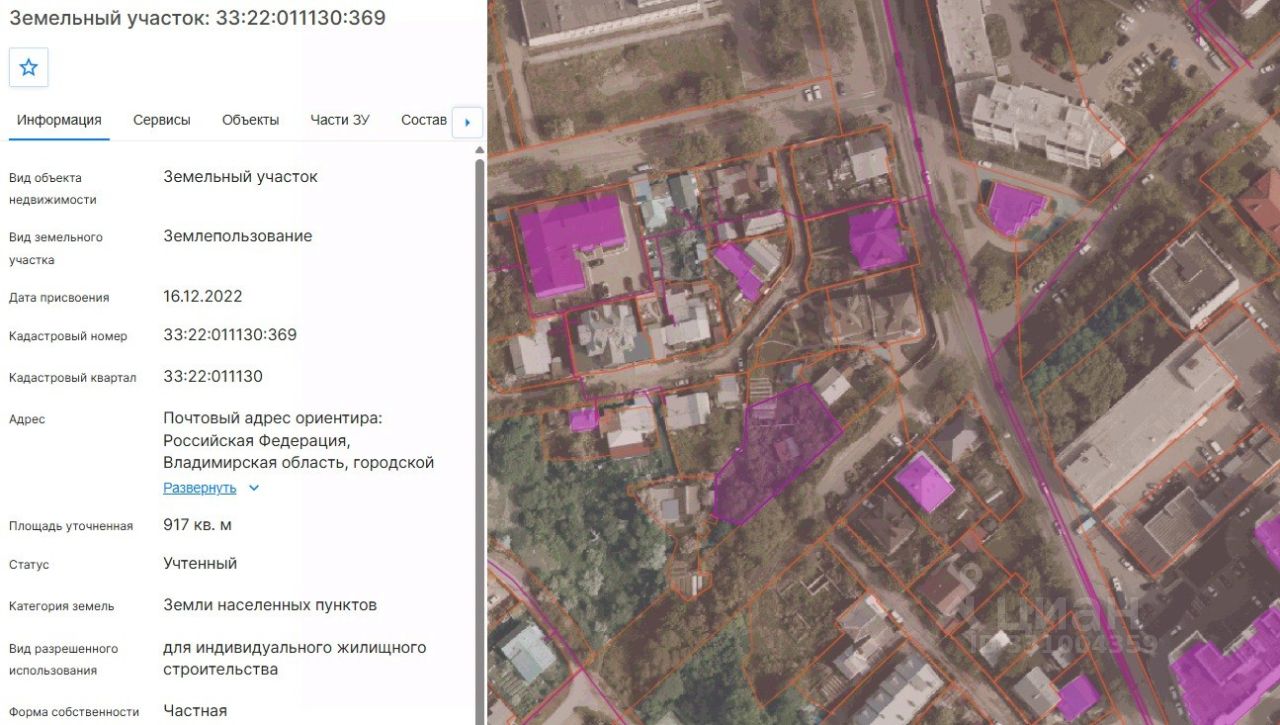Screen dimensions: 1280x725
Task: Click the Дата присвоения label
Action: (59, 298)
